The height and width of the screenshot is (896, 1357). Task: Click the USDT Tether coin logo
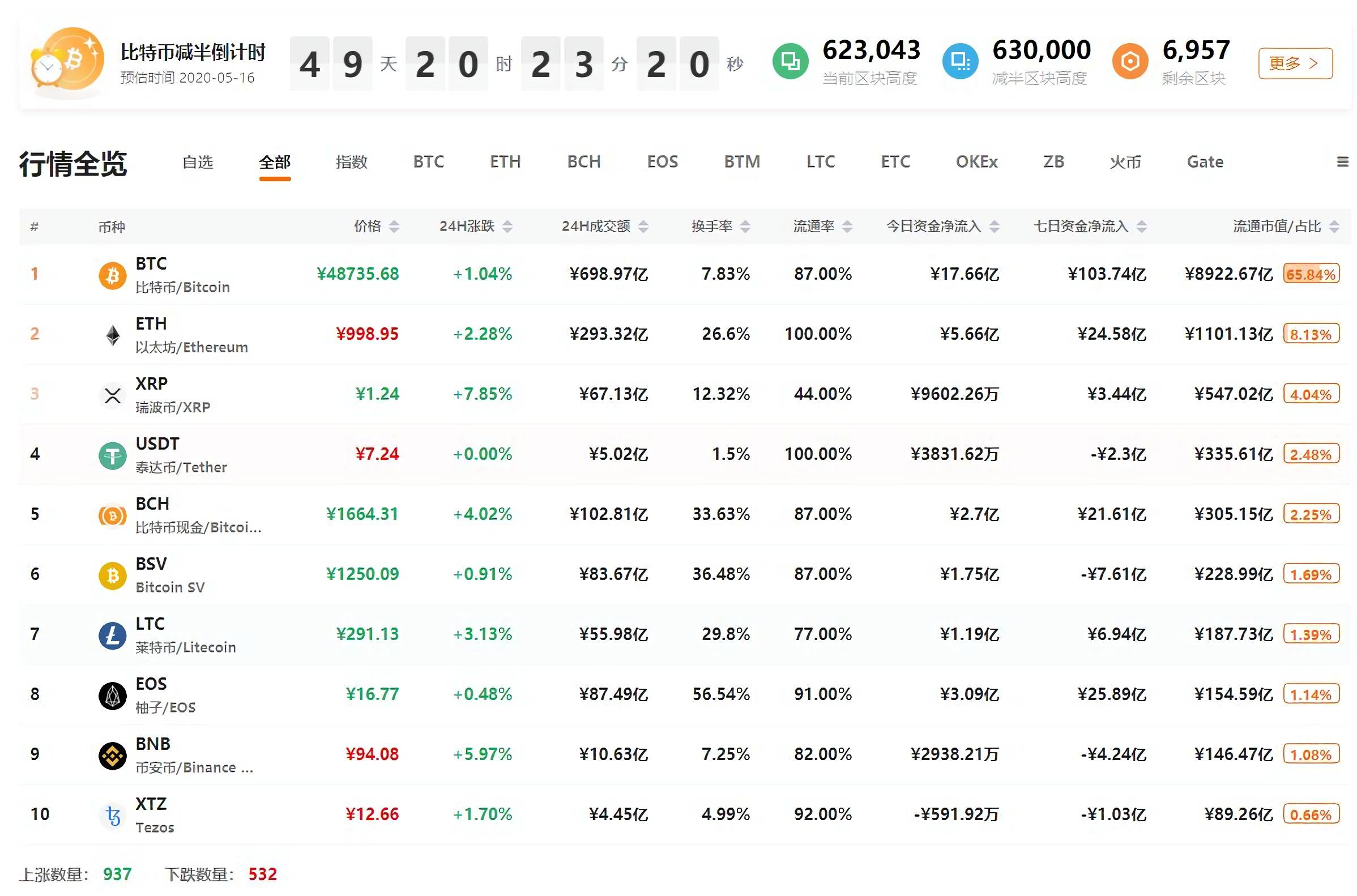[113, 456]
